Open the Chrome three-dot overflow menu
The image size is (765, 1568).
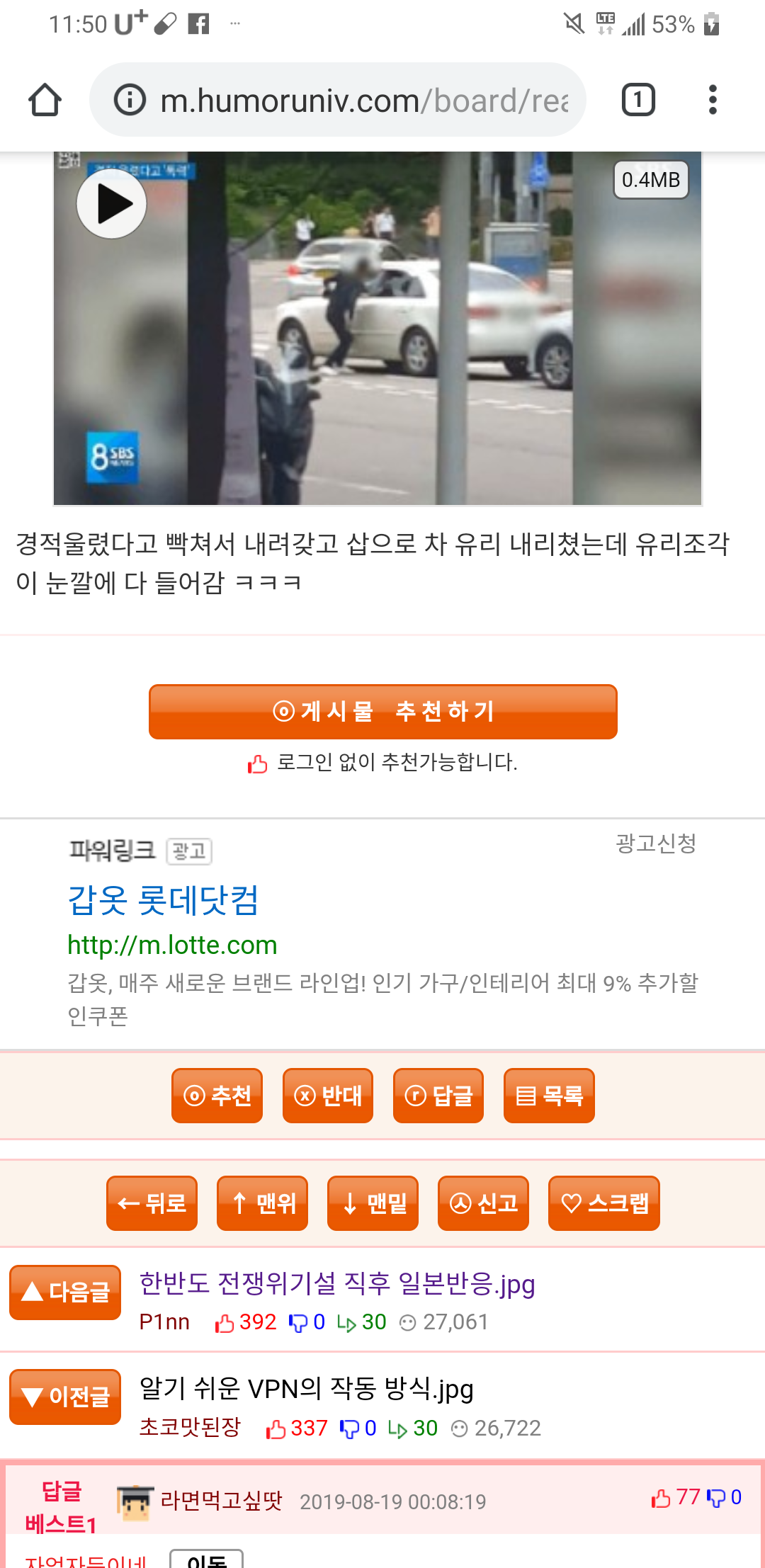click(713, 100)
